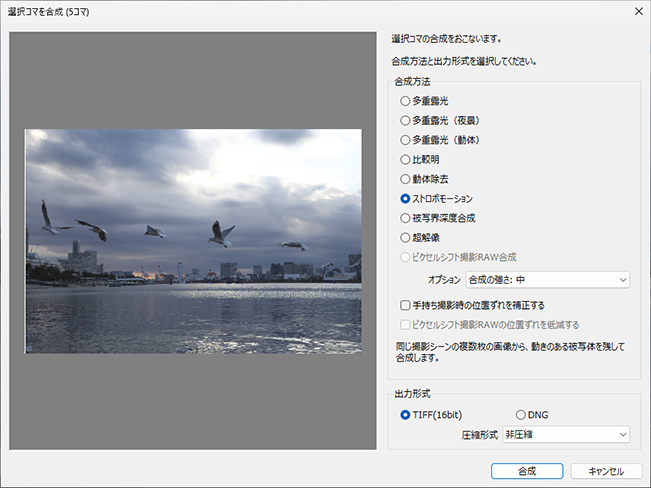Select 多重露光（動体） radio button
This screenshot has width=651, height=488.
coord(405,140)
